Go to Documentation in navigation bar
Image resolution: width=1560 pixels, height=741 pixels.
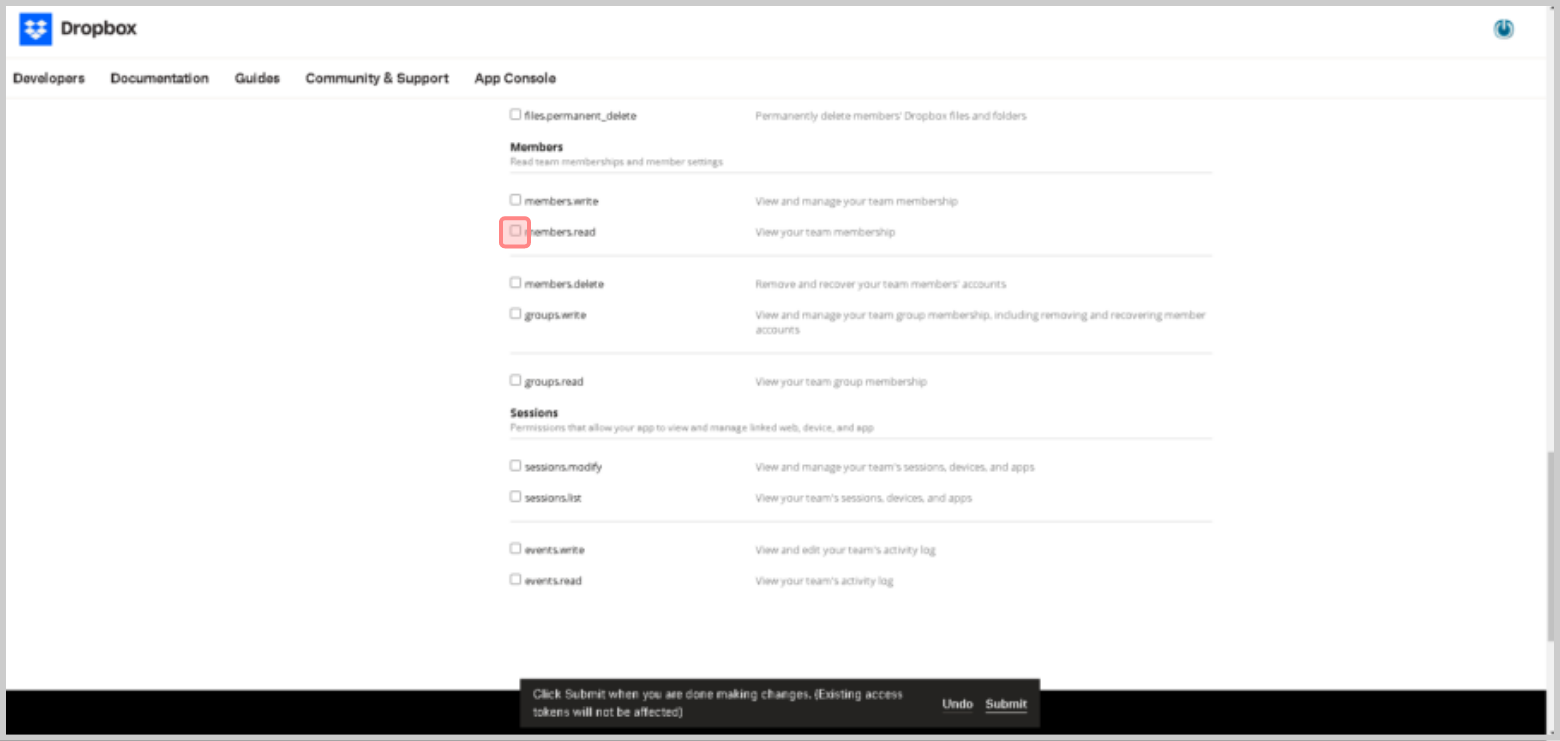click(160, 78)
